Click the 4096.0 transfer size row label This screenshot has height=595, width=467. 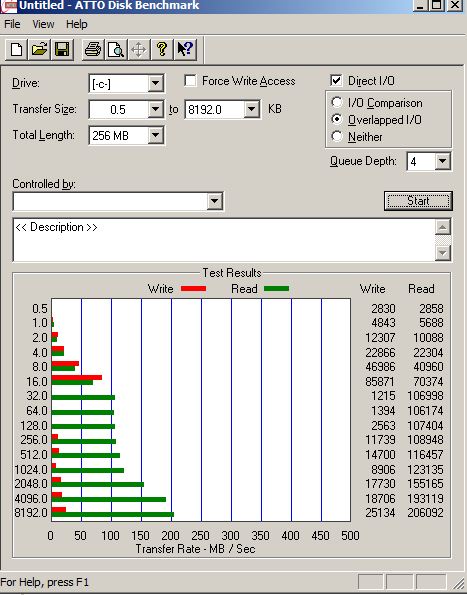[x=31, y=498]
